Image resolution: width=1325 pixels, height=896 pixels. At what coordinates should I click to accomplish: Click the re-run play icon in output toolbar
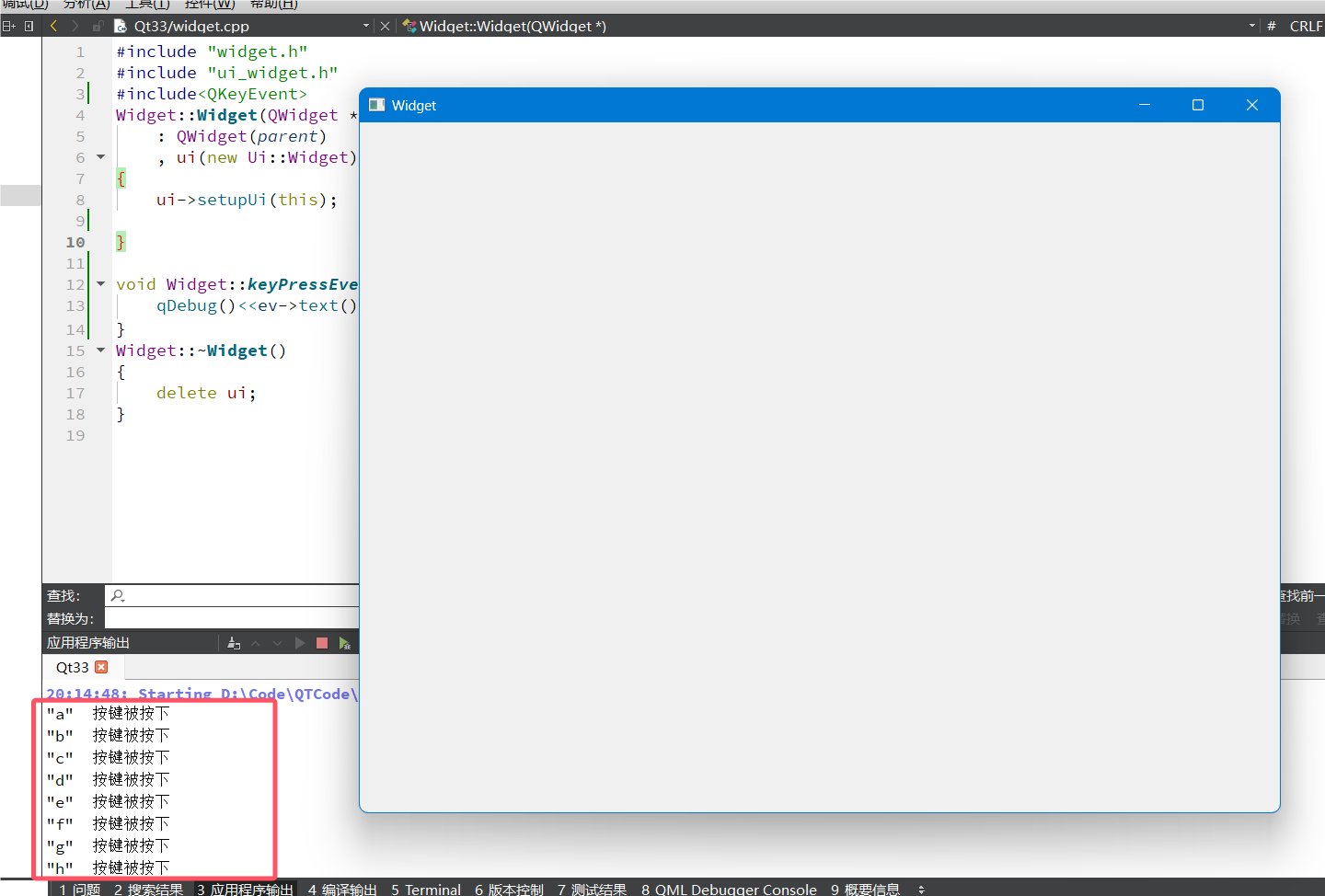pyautogui.click(x=300, y=643)
